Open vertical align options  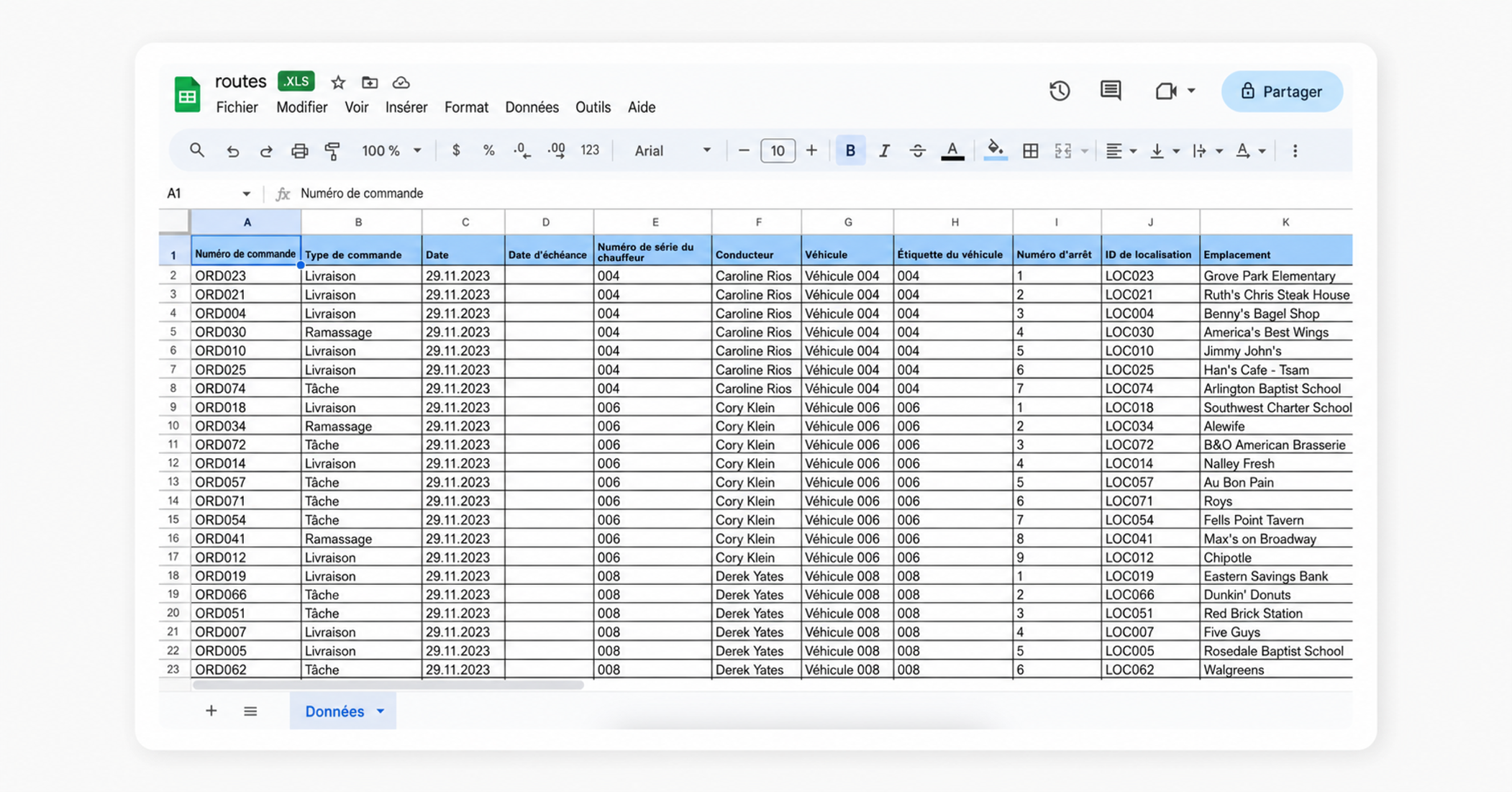[1164, 150]
